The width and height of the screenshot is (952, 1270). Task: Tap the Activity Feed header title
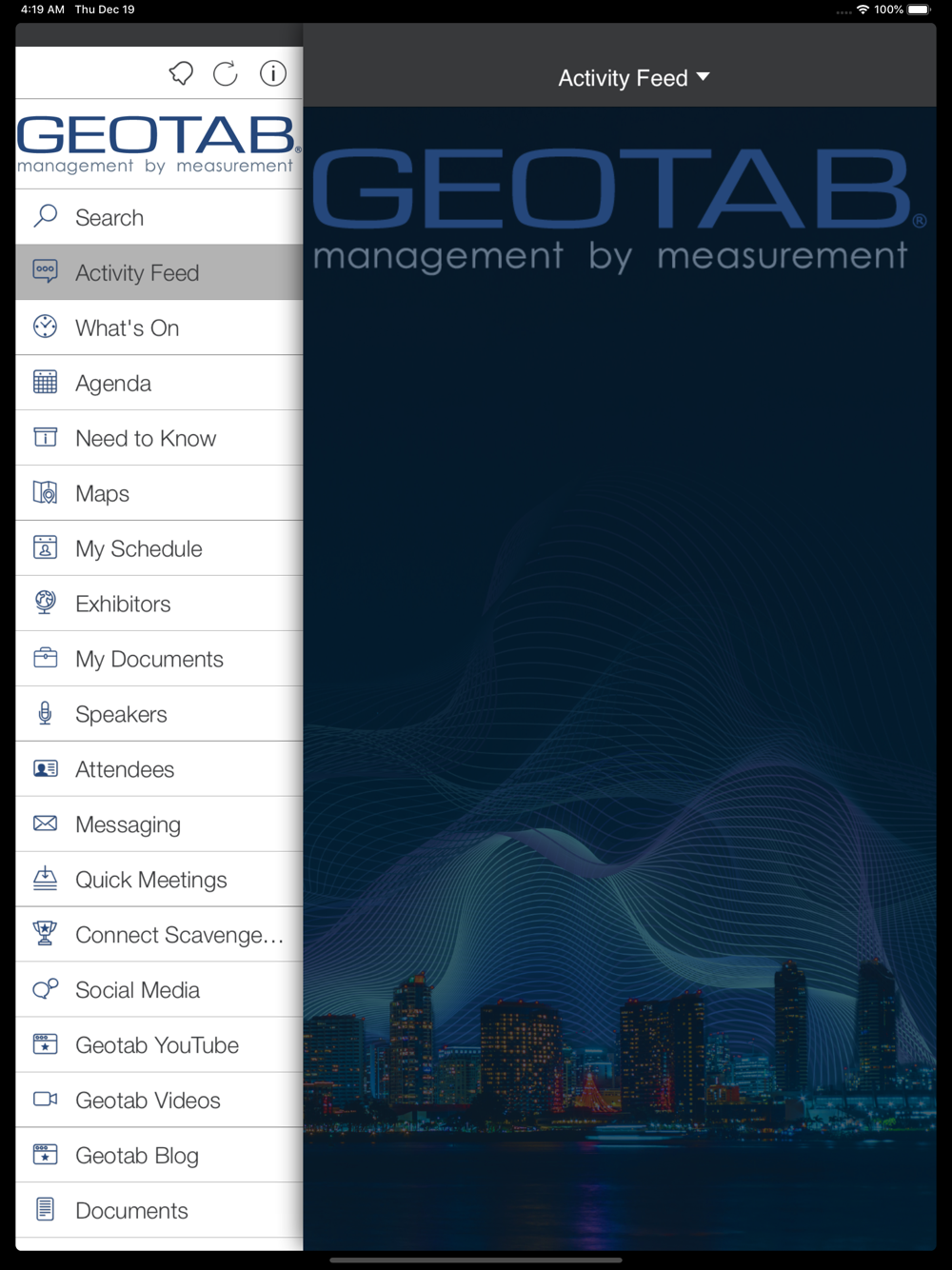(x=623, y=78)
